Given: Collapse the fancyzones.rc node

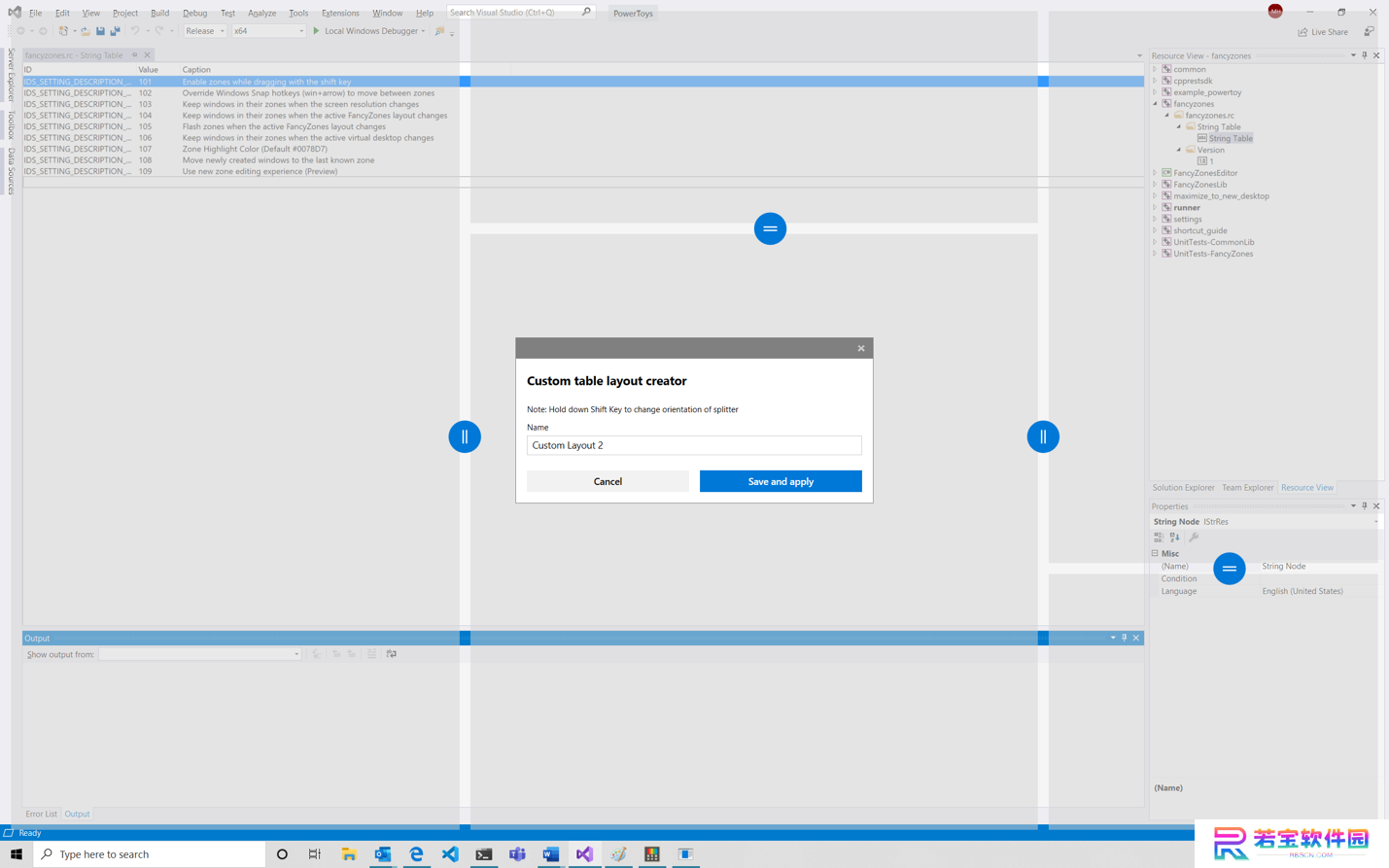Looking at the screenshot, I should click(1167, 116).
